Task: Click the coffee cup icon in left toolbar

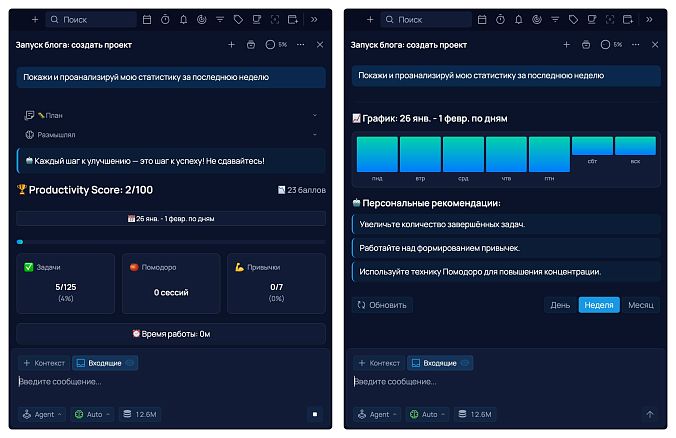Action: coord(256,19)
